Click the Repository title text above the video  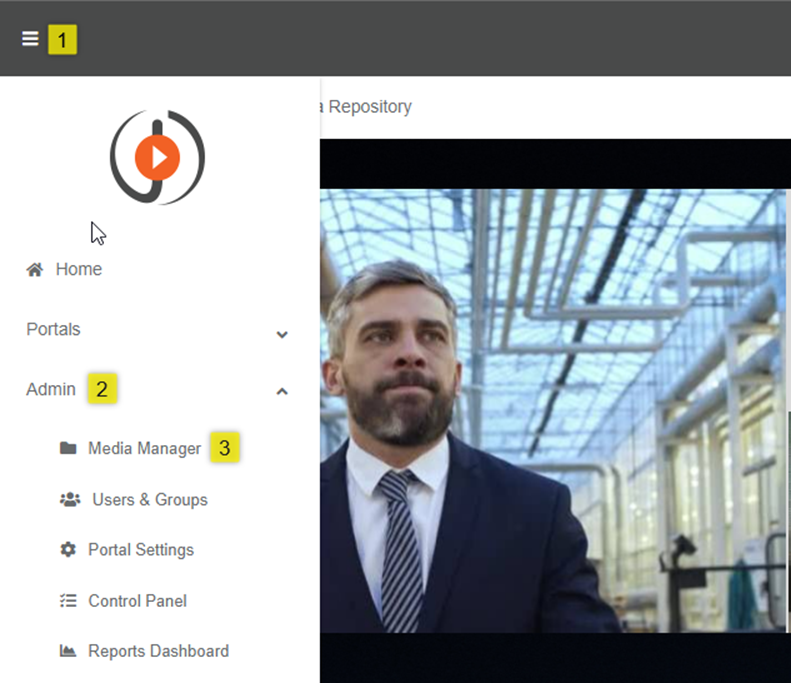[x=369, y=106]
